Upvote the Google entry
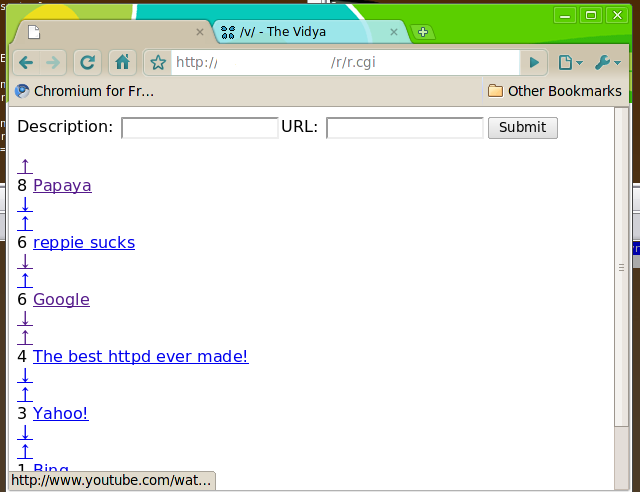Viewport: 640px width, 492px height. [25, 281]
